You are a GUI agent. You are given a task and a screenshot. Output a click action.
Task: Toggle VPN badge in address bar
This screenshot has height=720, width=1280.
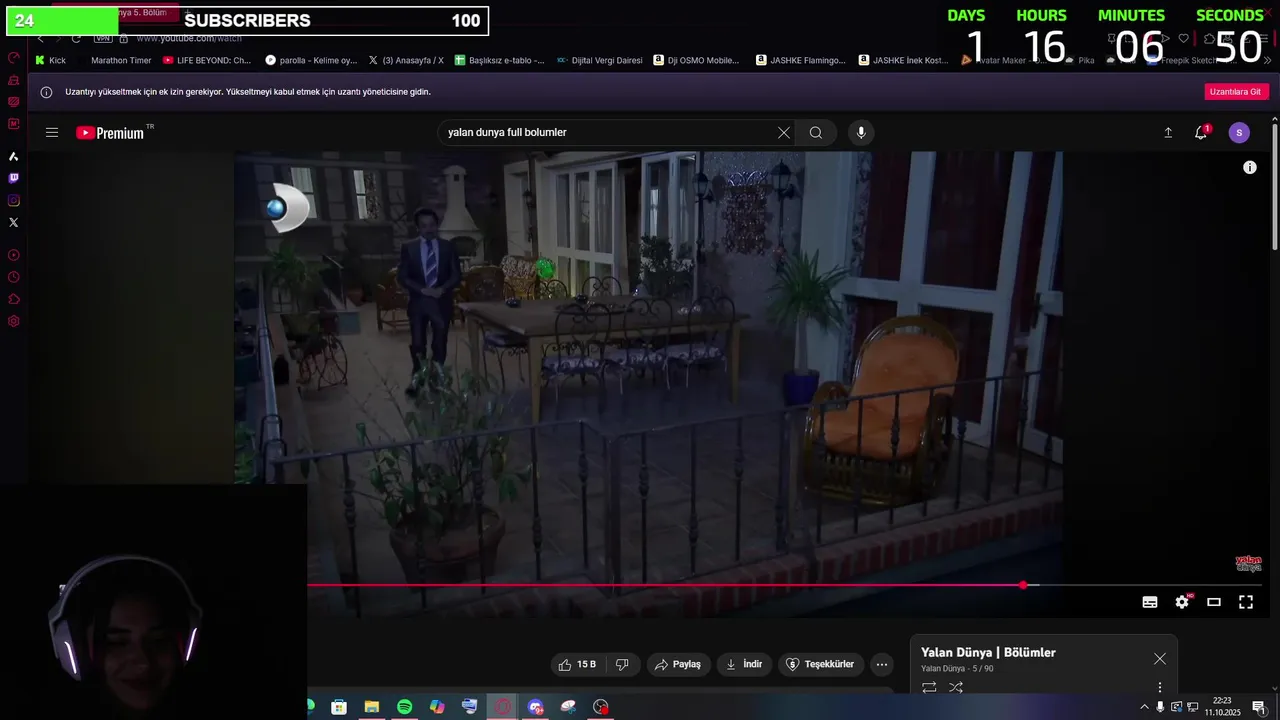tap(103, 38)
